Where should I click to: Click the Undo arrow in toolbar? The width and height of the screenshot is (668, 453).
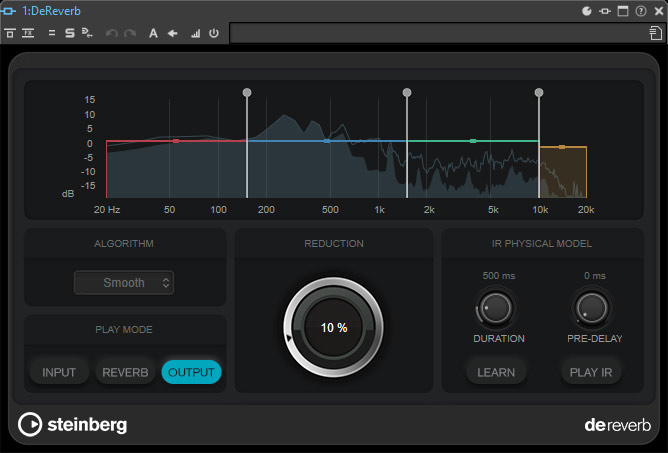coord(111,33)
